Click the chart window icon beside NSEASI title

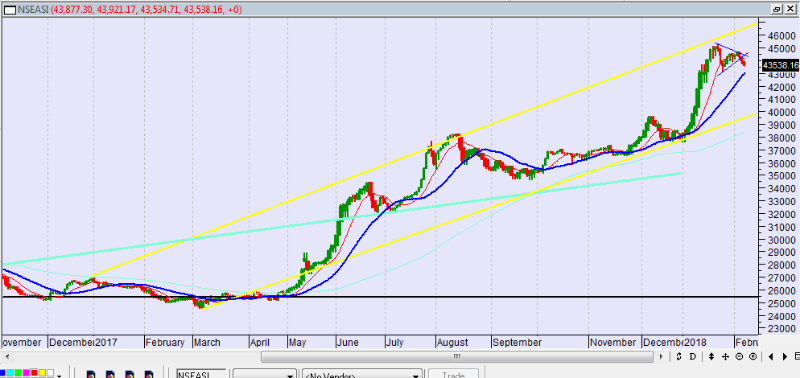coord(9,9)
